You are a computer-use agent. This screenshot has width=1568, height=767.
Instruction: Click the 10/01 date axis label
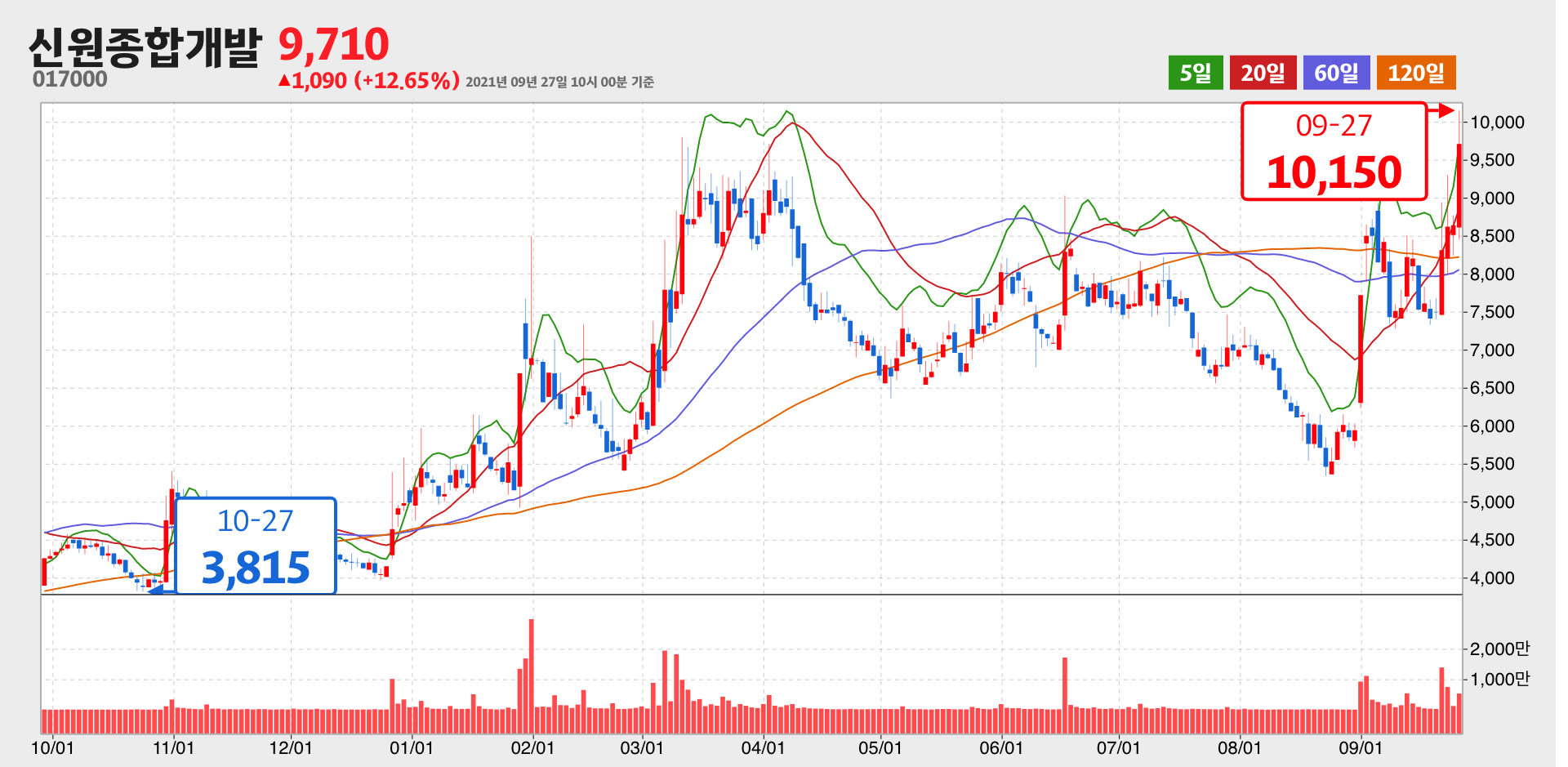(52, 748)
